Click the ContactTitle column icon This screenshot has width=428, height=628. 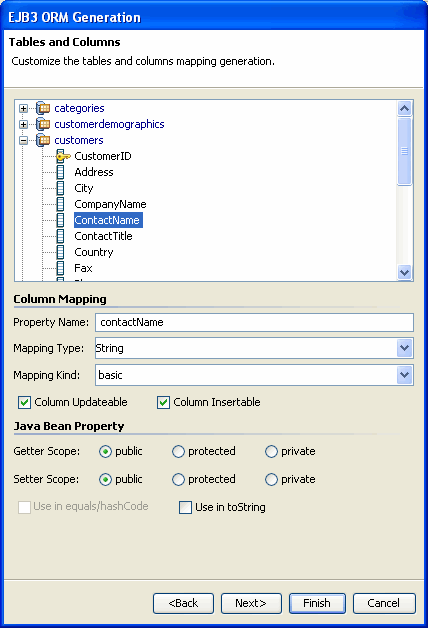coord(60,236)
